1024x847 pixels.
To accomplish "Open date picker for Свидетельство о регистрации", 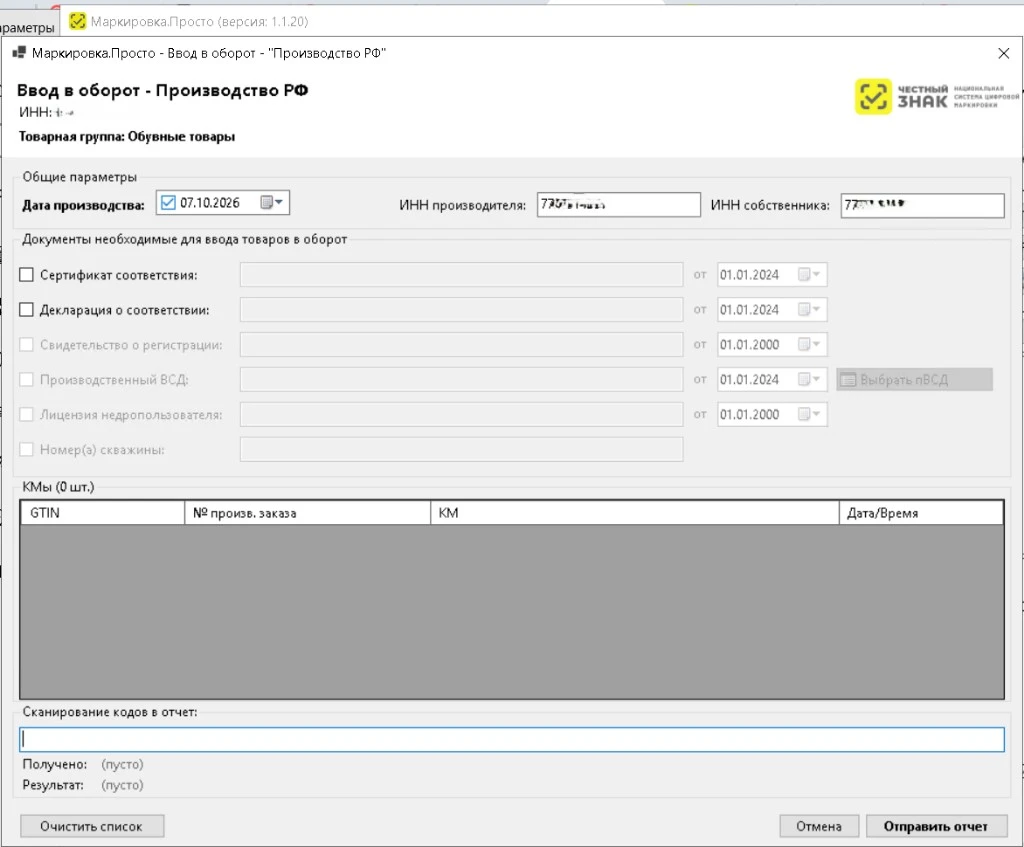I will click(808, 345).
